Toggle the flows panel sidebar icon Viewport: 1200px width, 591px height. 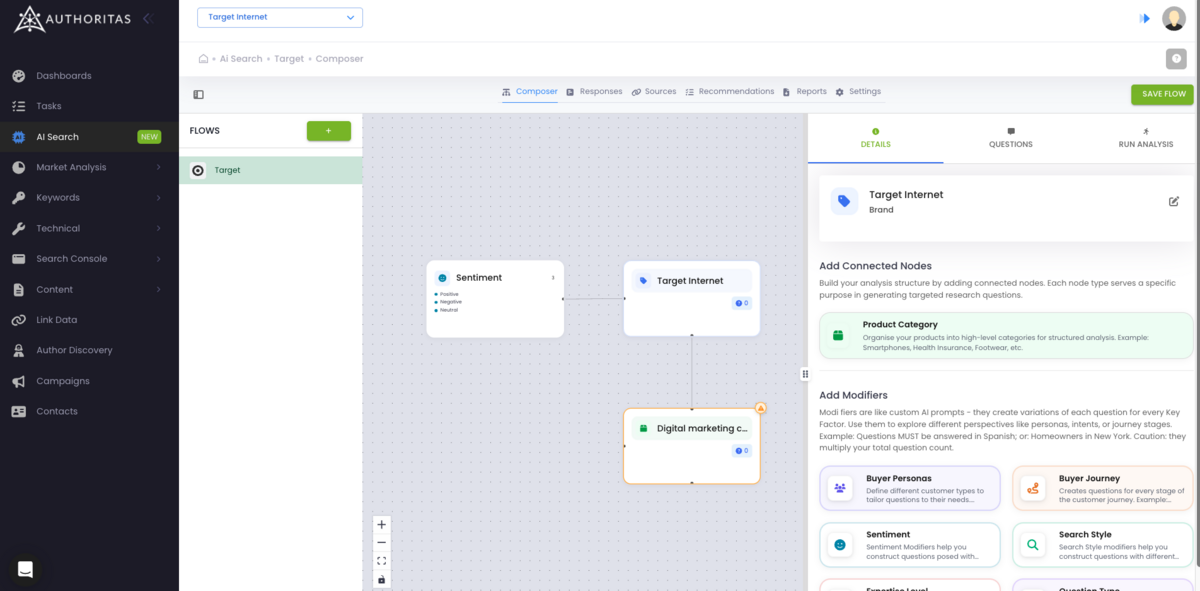tap(198, 95)
